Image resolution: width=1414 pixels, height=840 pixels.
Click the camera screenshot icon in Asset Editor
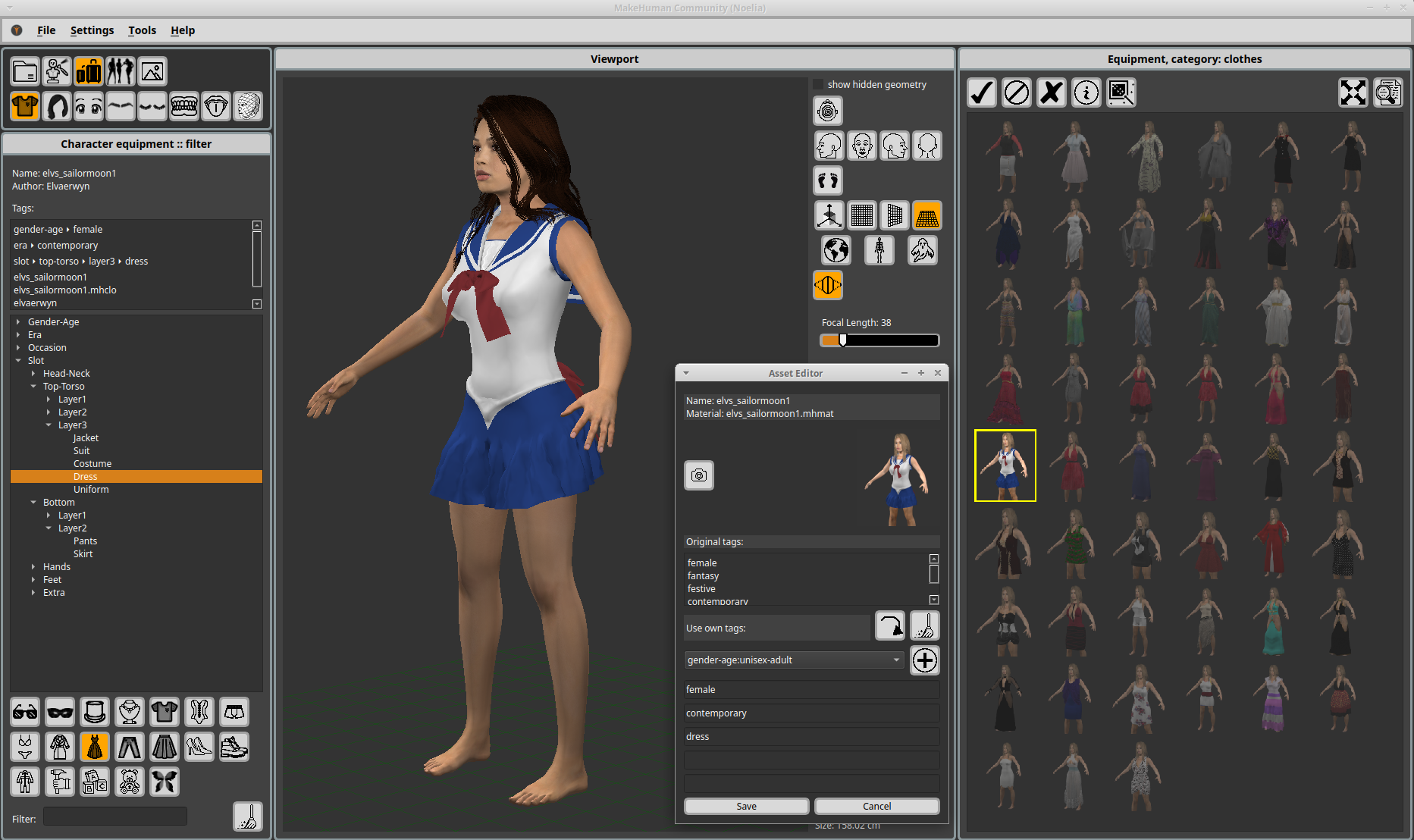[x=698, y=475]
